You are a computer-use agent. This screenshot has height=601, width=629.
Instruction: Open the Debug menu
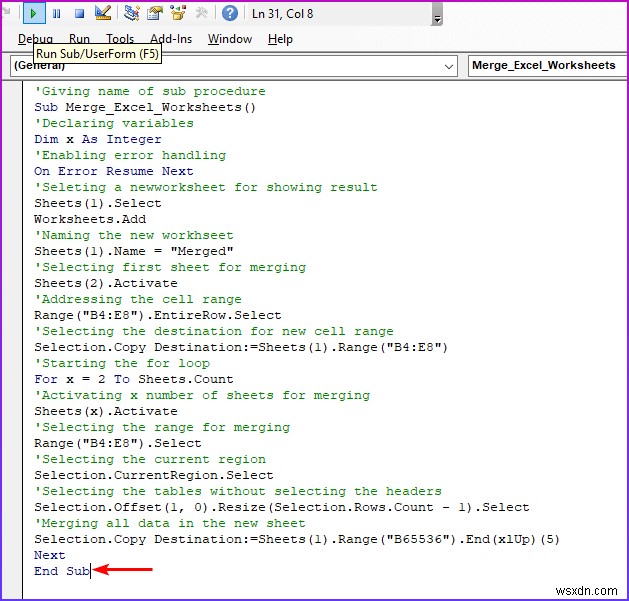point(35,39)
